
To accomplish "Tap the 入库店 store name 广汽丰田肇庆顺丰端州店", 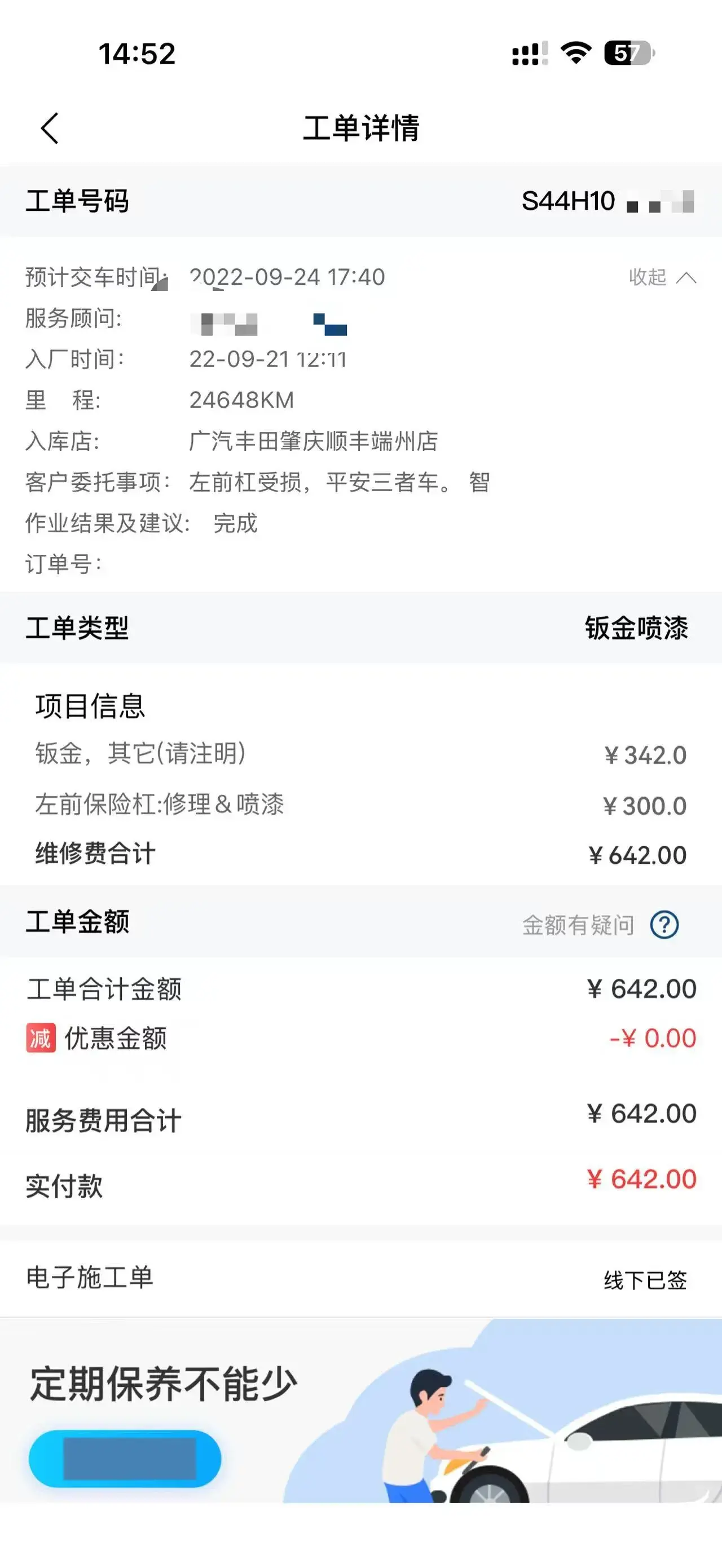I will pyautogui.click(x=314, y=441).
